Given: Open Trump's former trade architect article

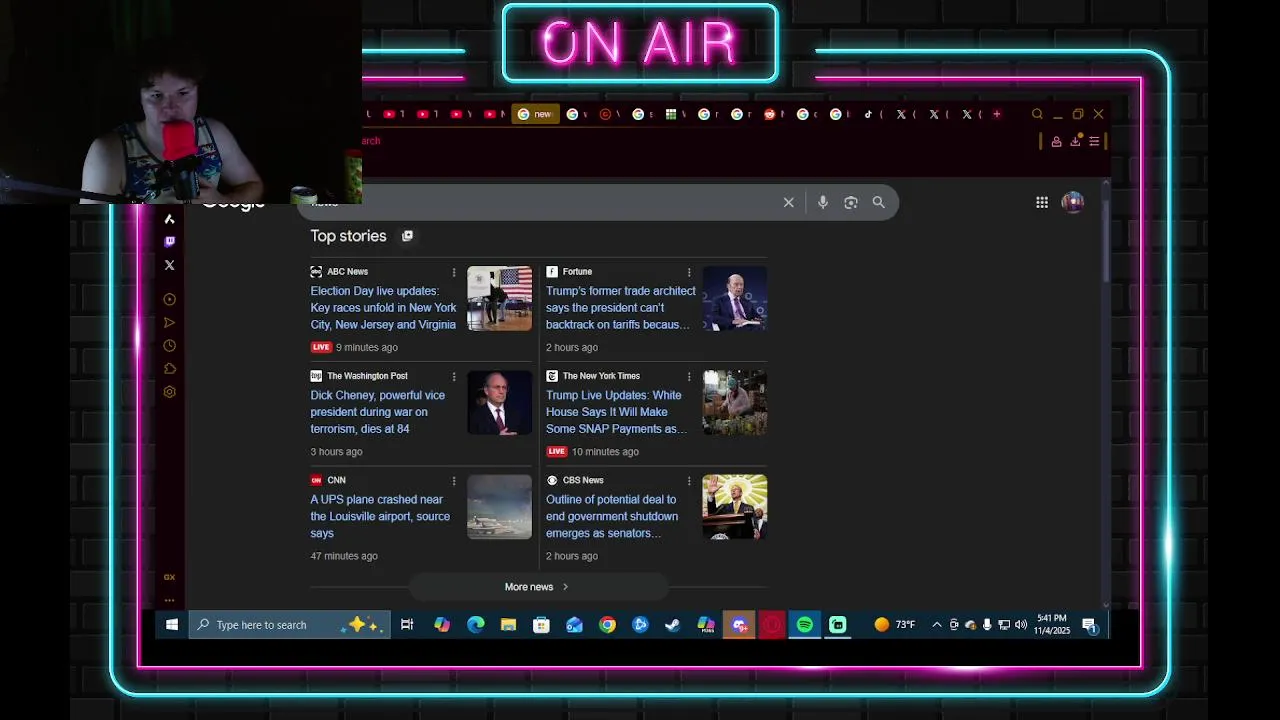Looking at the screenshot, I should 620,308.
